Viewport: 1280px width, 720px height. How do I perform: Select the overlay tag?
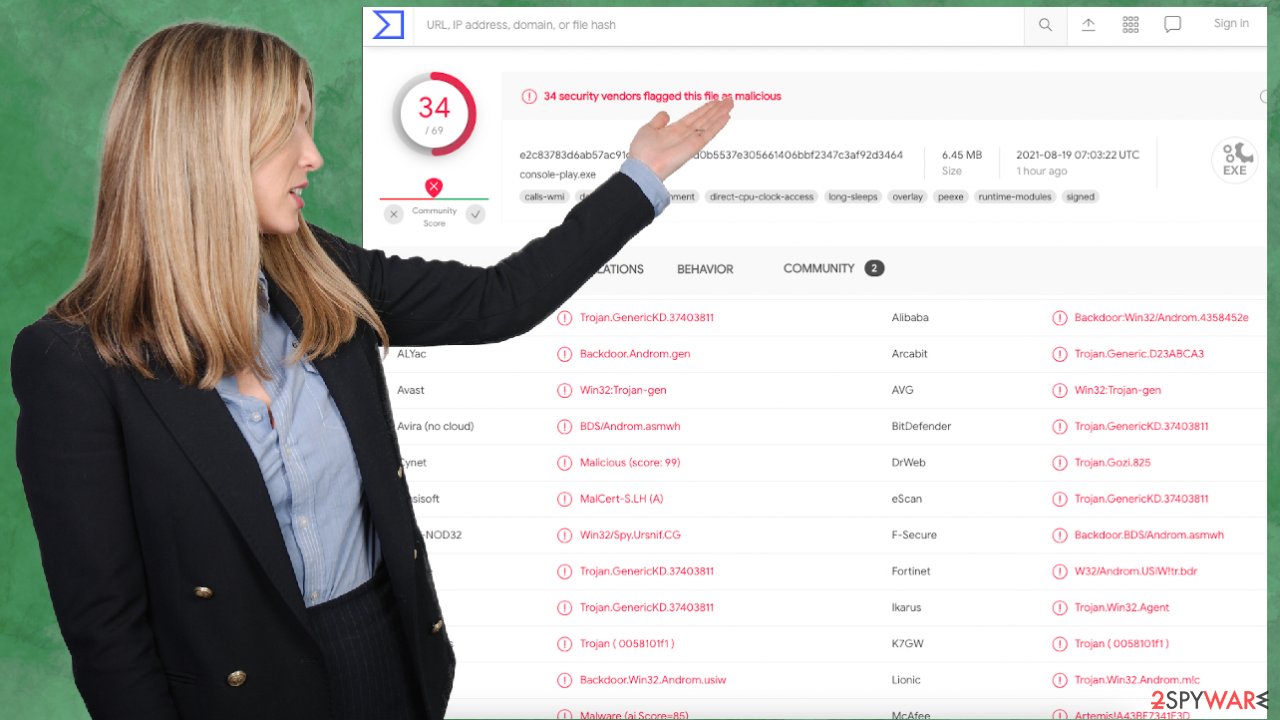(x=907, y=197)
